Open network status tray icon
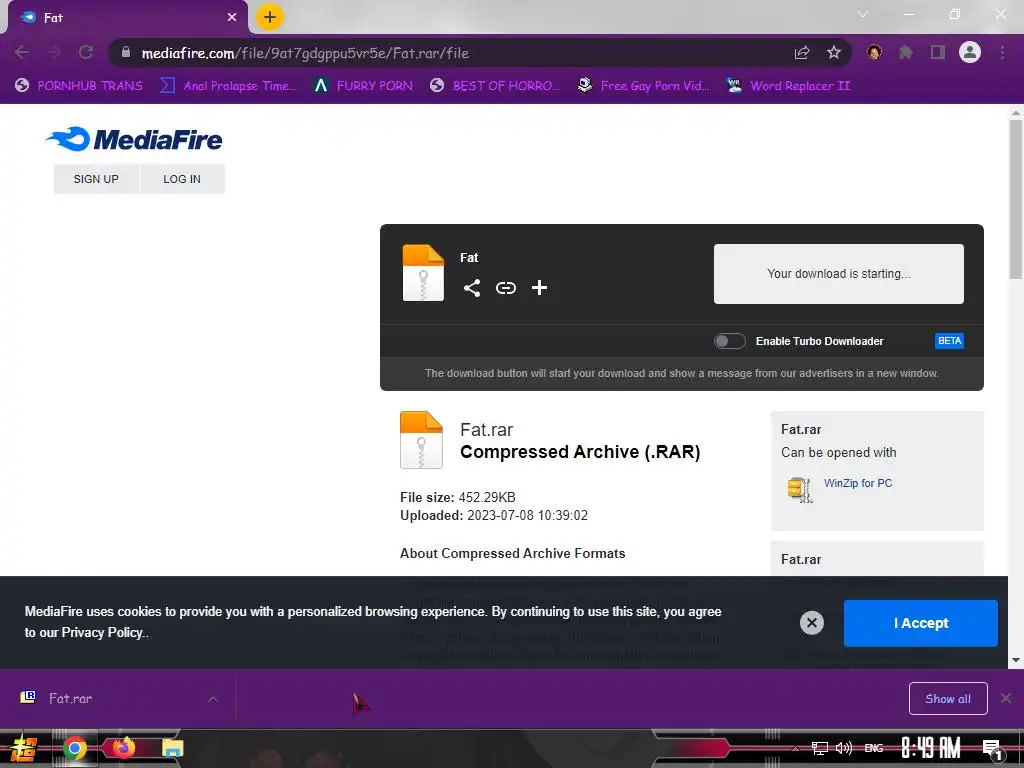Viewport: 1024px width, 768px height. (x=819, y=748)
